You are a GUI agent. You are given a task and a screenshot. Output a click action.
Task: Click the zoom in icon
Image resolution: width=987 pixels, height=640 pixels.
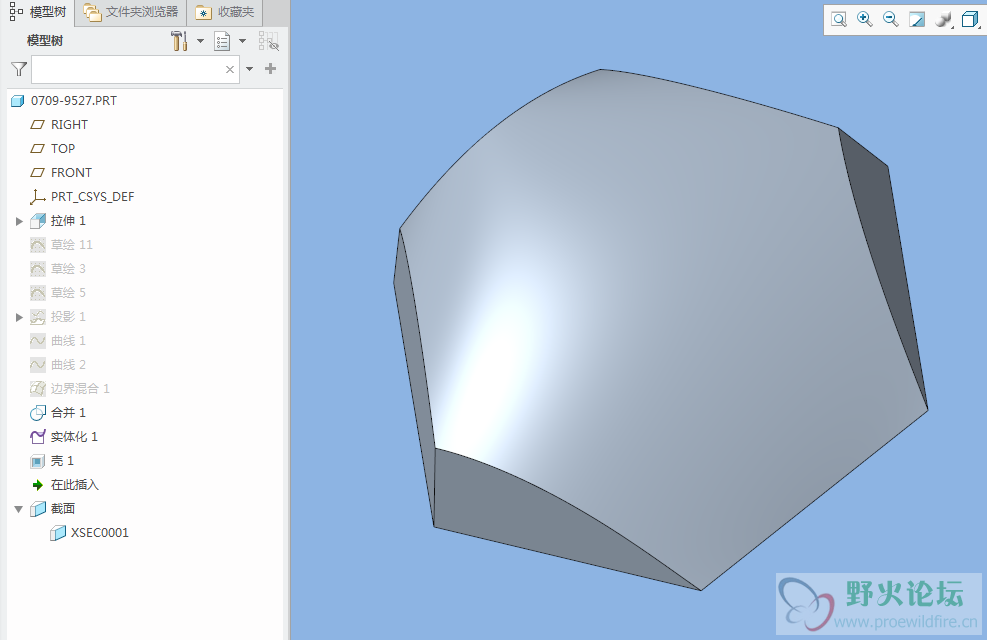pos(865,20)
